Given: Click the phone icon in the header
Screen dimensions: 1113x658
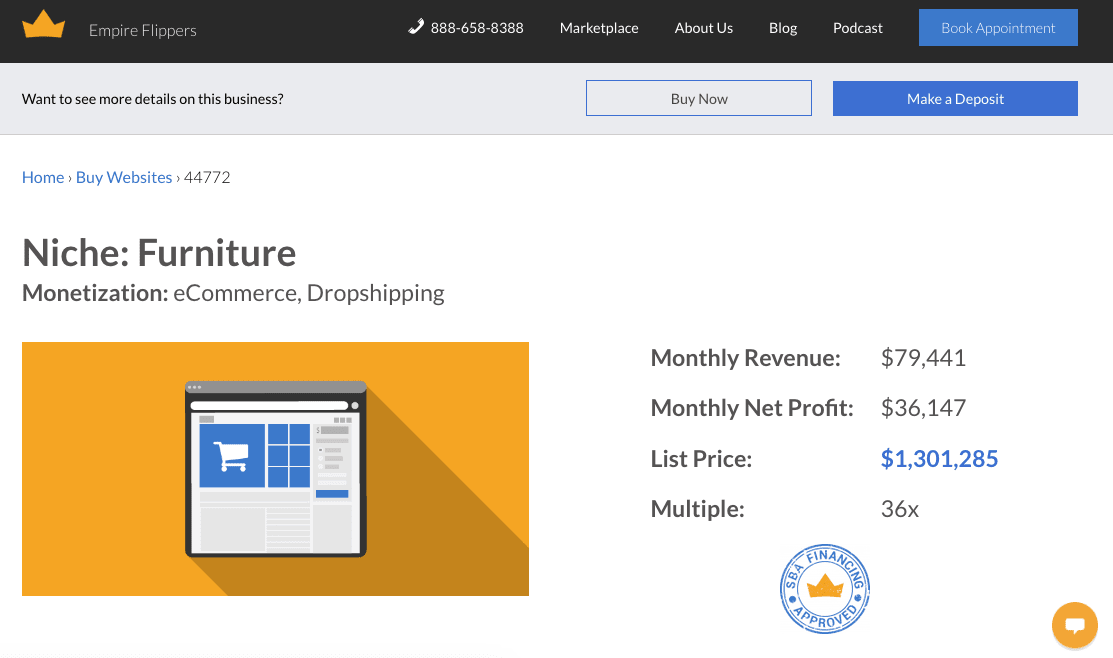Looking at the screenshot, I should pos(415,28).
